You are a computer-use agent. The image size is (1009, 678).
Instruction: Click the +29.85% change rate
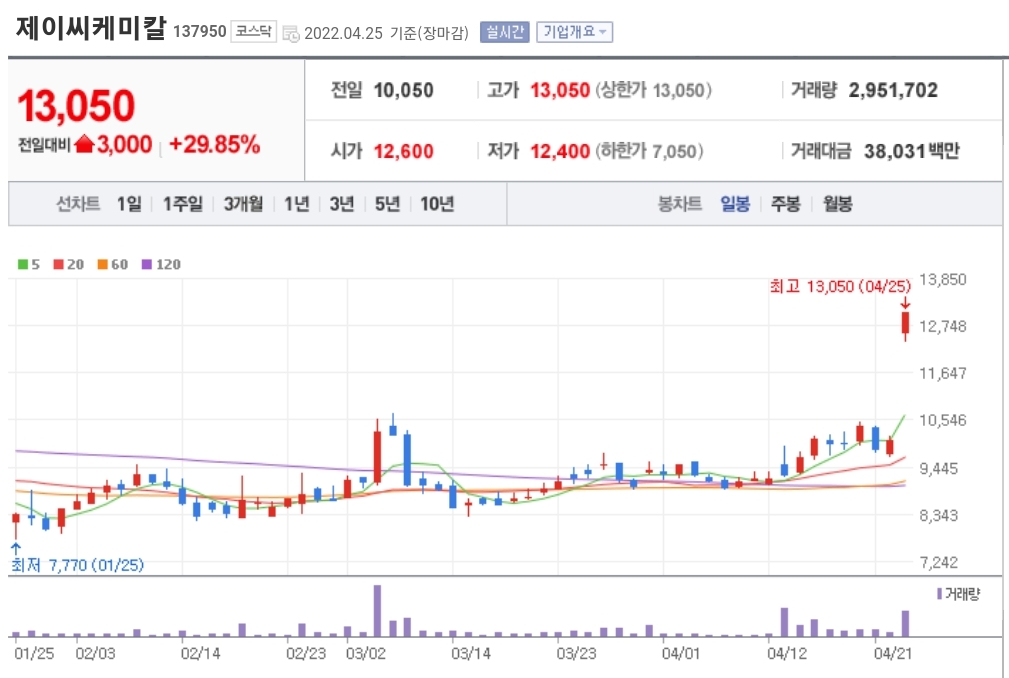pos(214,144)
